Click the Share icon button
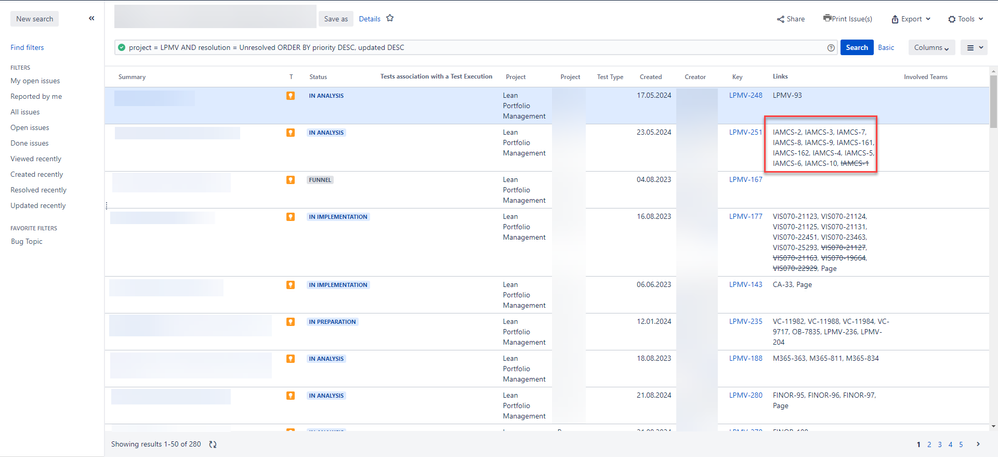 791,19
